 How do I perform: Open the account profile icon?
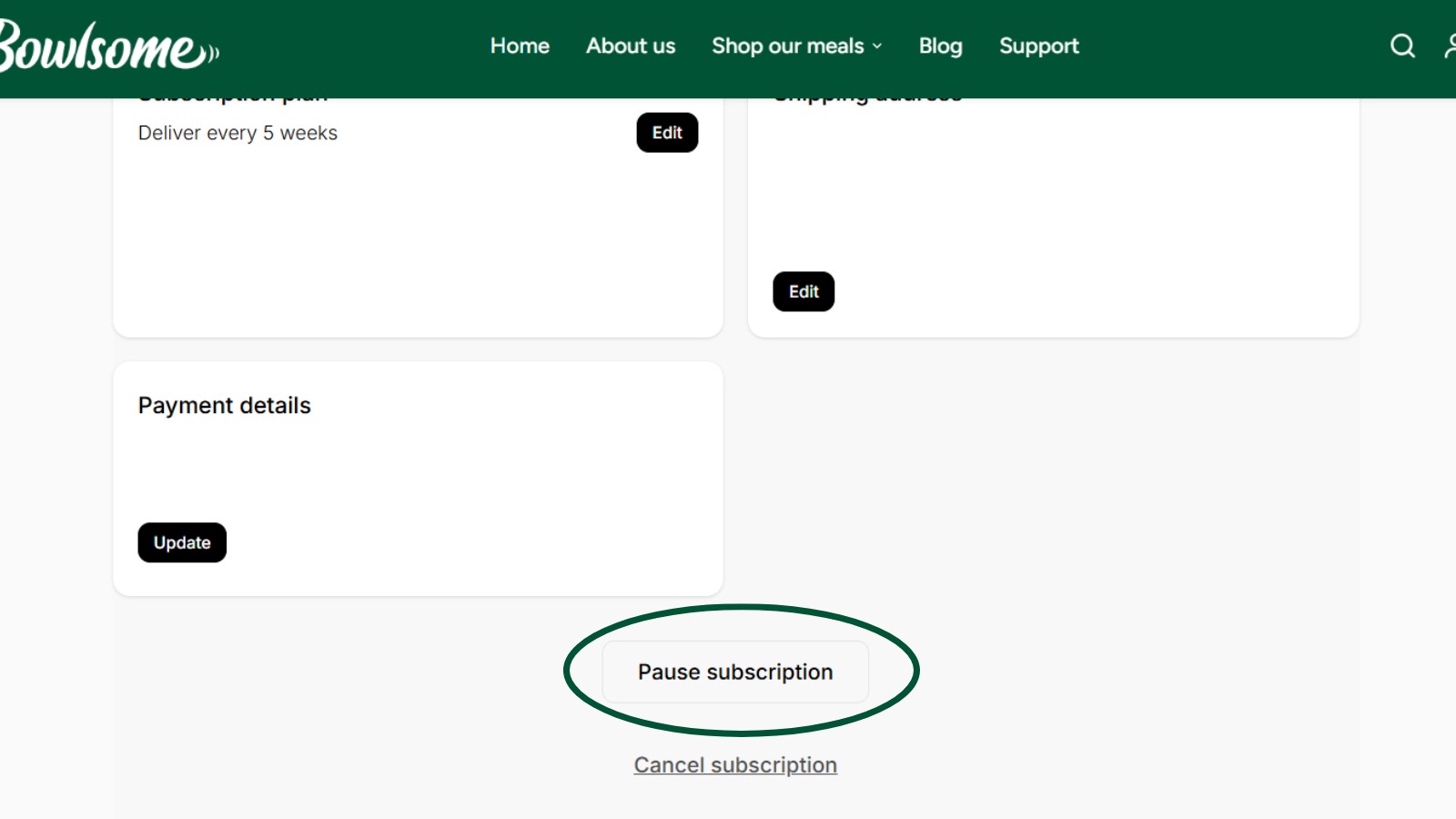tap(1450, 45)
